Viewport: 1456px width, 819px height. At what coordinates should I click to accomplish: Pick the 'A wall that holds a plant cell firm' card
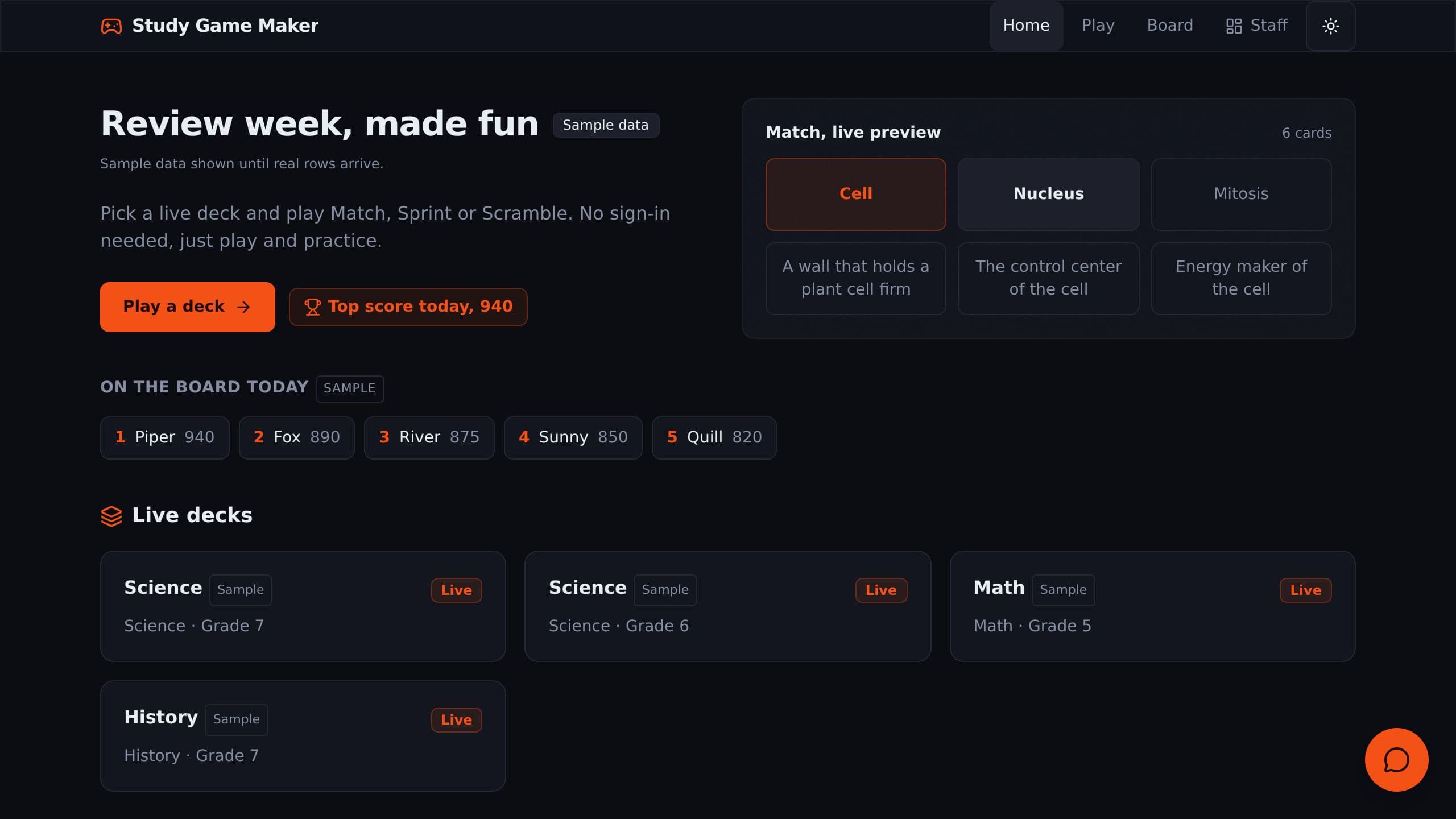tap(855, 278)
